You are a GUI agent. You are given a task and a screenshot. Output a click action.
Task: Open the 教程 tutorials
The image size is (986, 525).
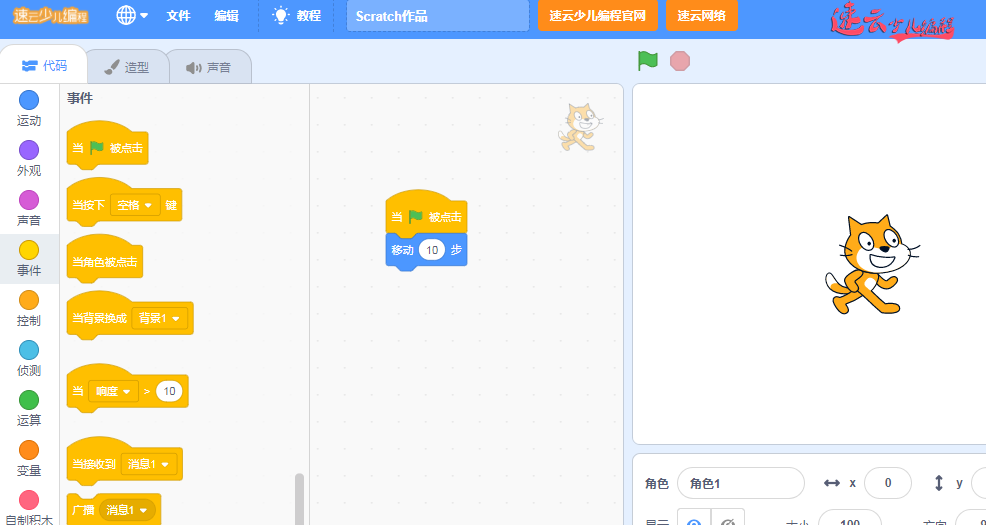tap(296, 16)
